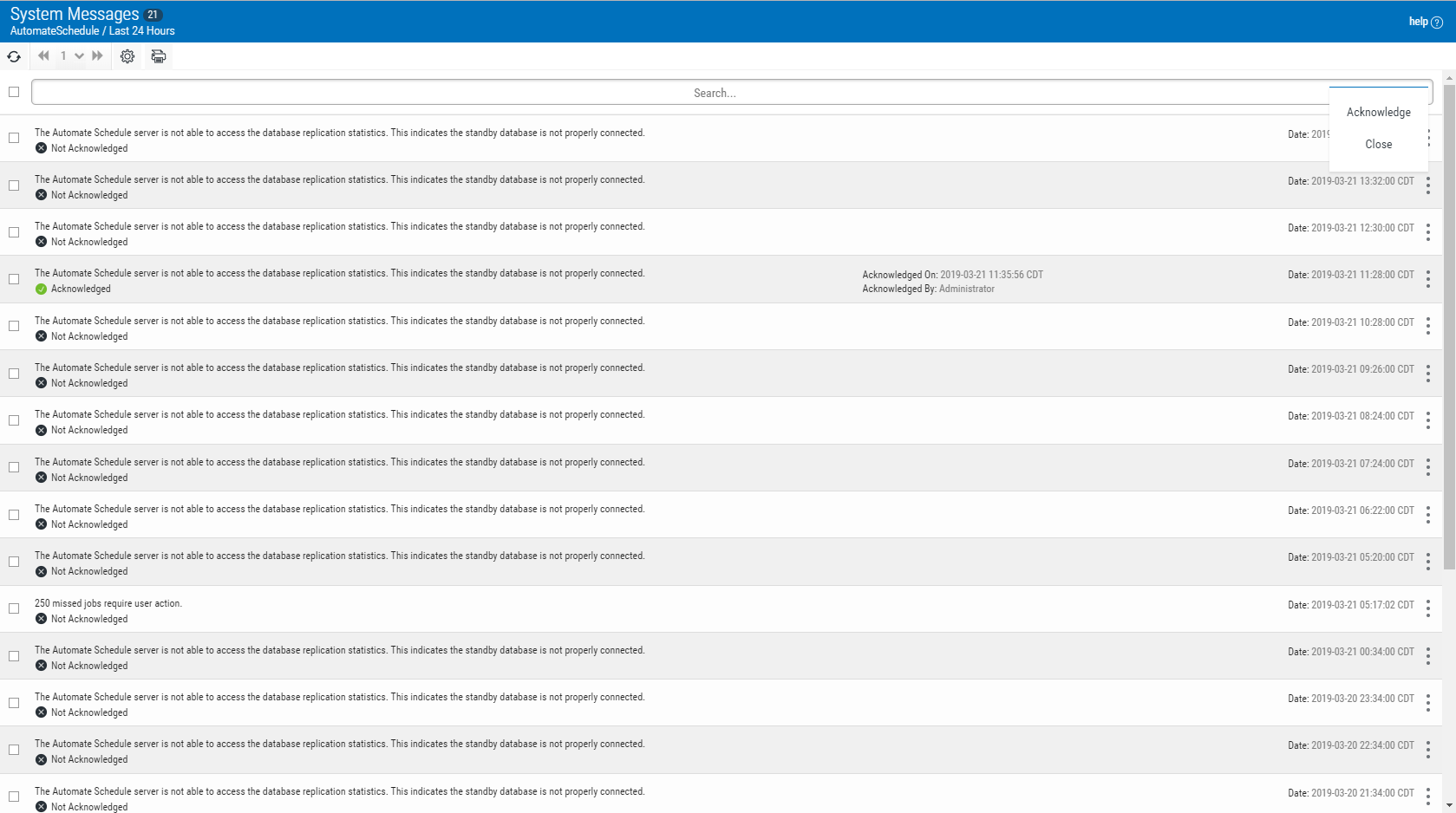Click the System Messages count badge 21
Viewport: 1456px width, 813px height.
click(x=153, y=15)
